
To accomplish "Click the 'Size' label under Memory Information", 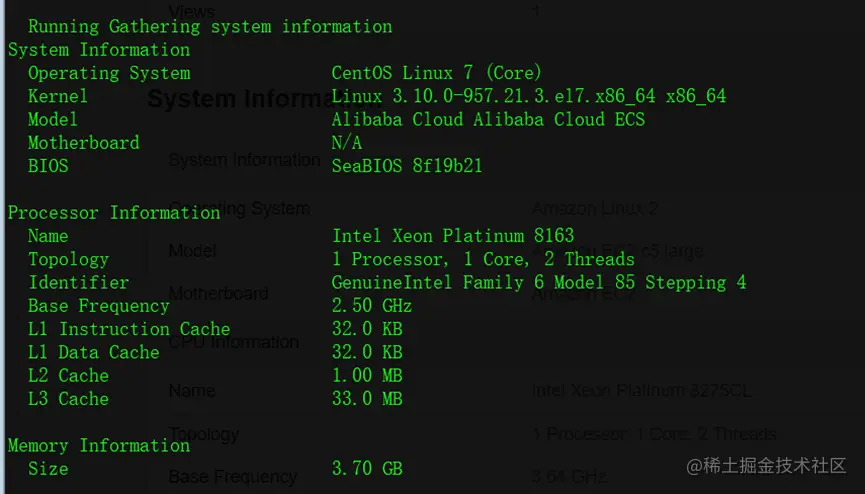I will pyautogui.click(x=49, y=469).
